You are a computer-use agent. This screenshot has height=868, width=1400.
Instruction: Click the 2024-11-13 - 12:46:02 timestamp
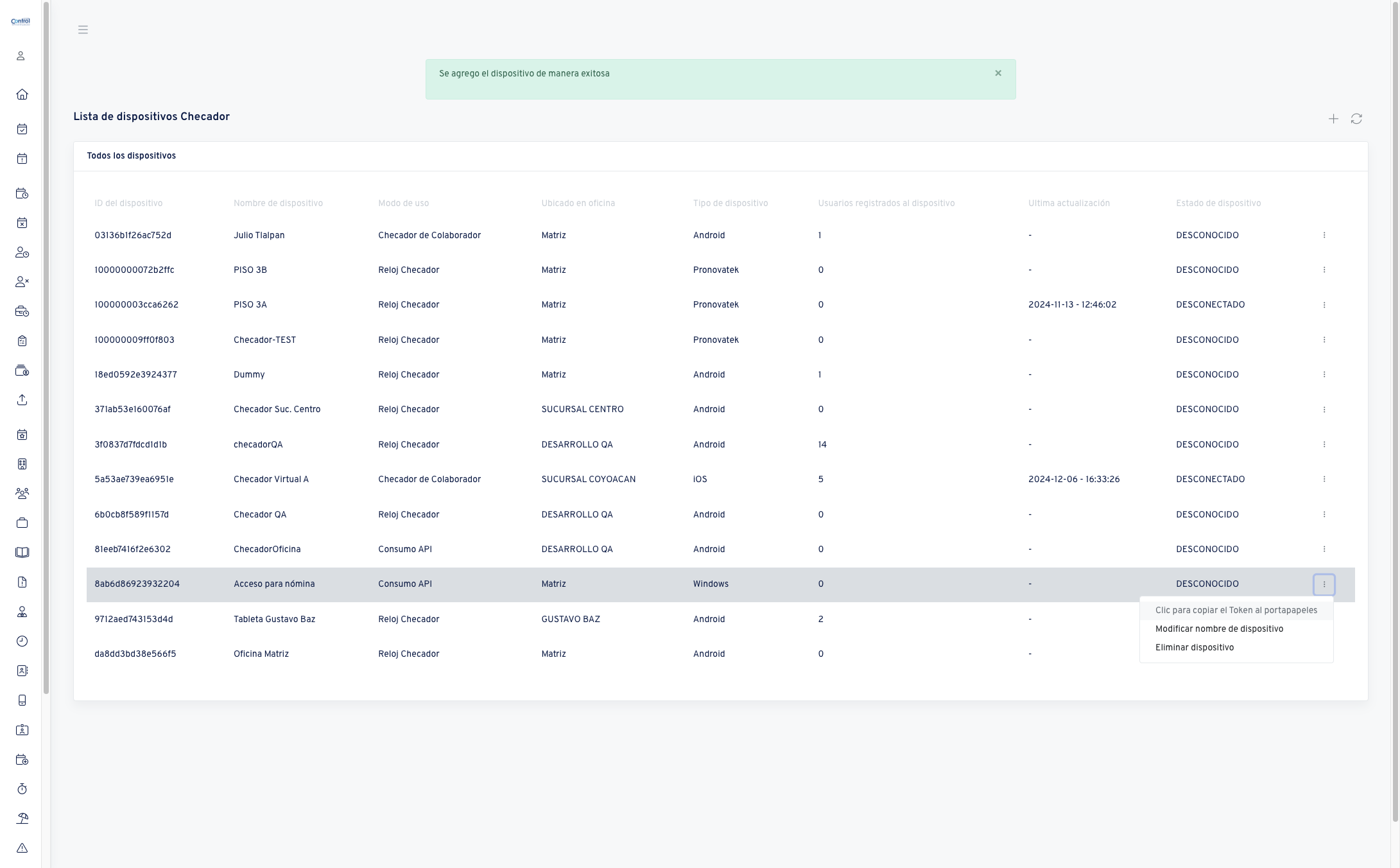click(1072, 305)
